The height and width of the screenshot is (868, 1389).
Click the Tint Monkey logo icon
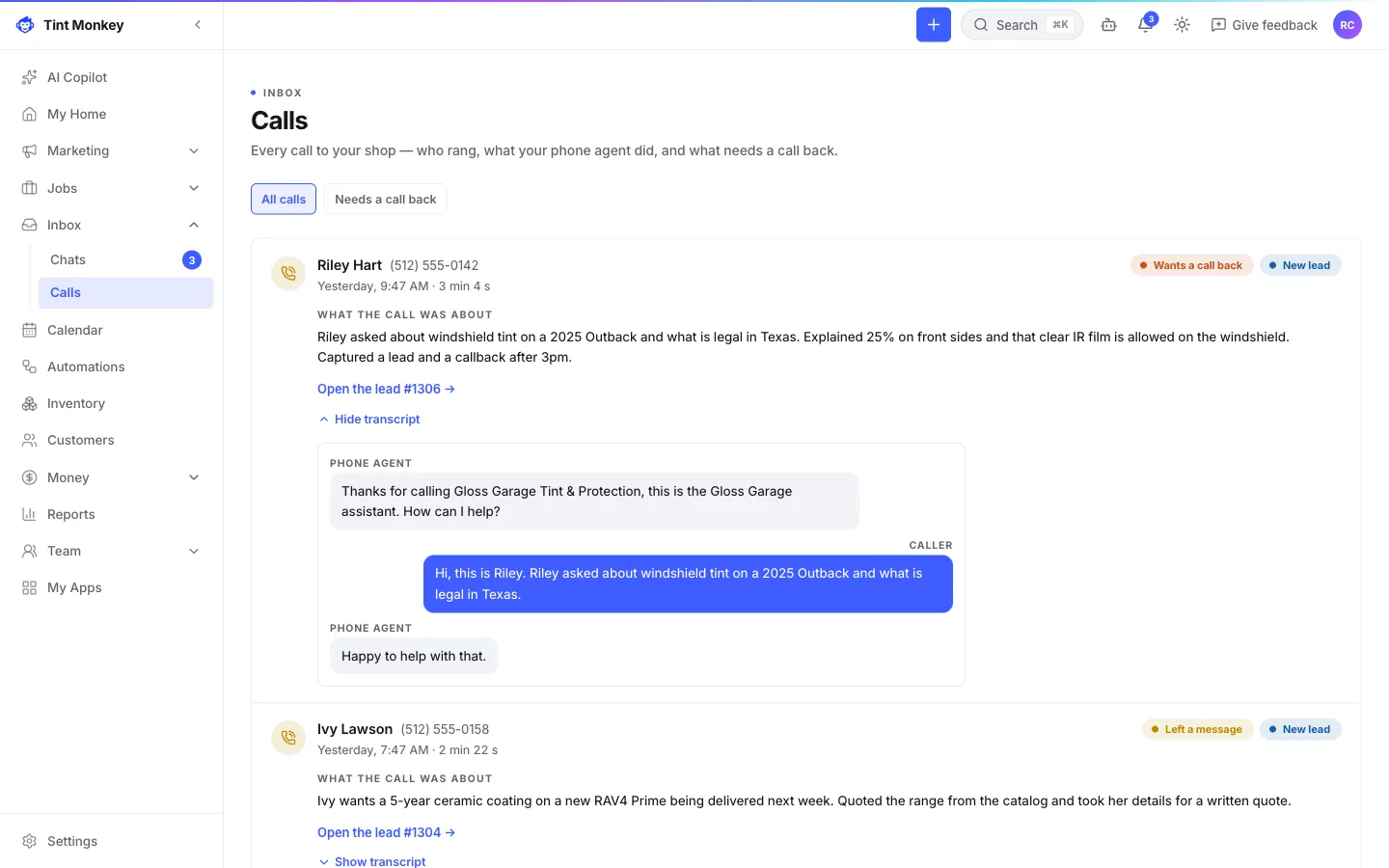(x=25, y=25)
